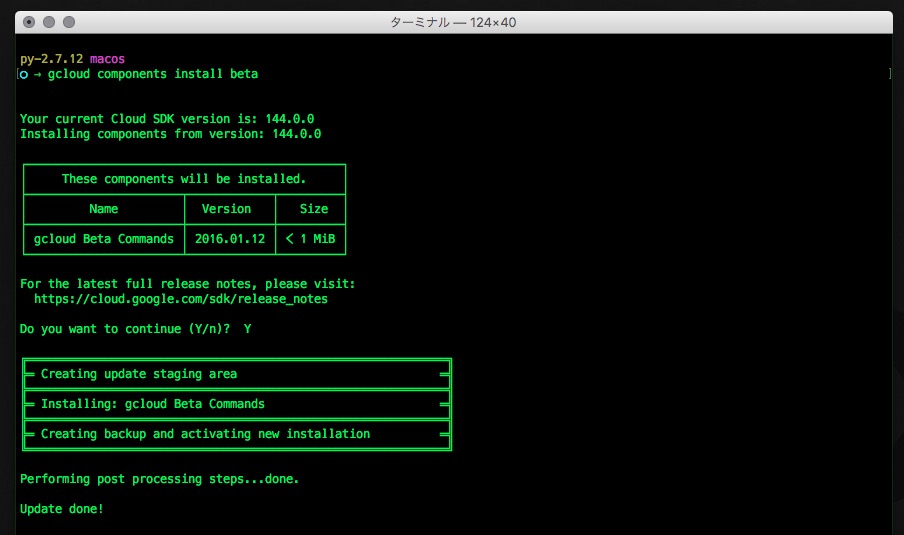
Task: Click the magenta 'macos' prompt label
Action: (x=107, y=59)
